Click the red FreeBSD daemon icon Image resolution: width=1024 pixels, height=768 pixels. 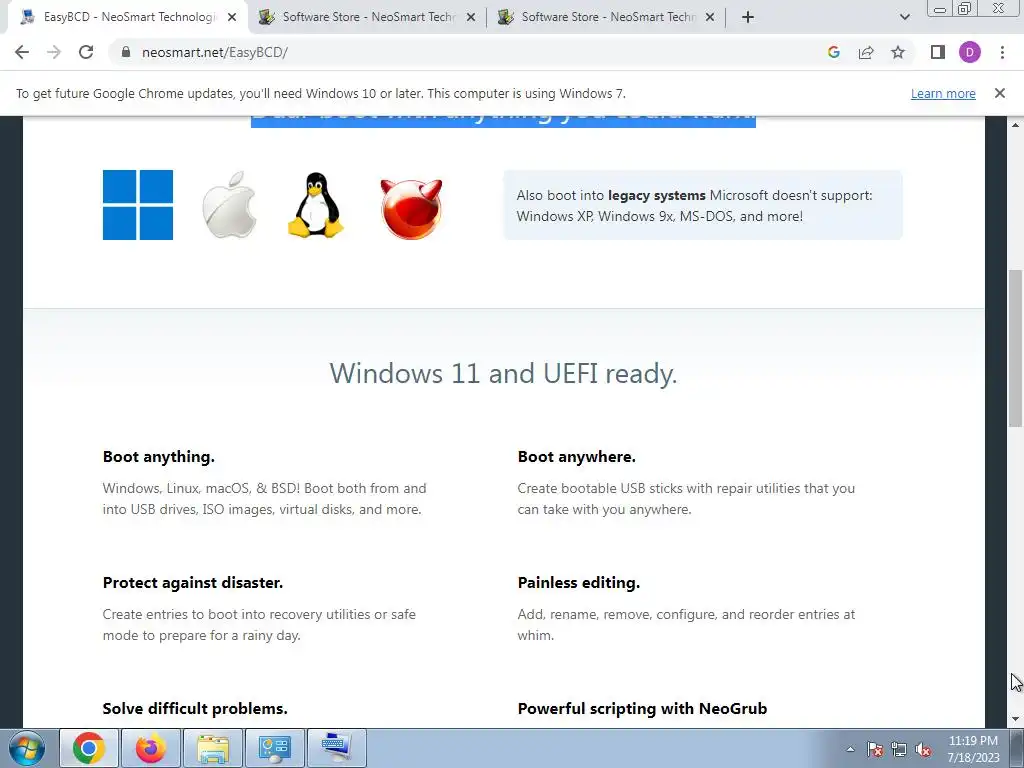(x=411, y=208)
